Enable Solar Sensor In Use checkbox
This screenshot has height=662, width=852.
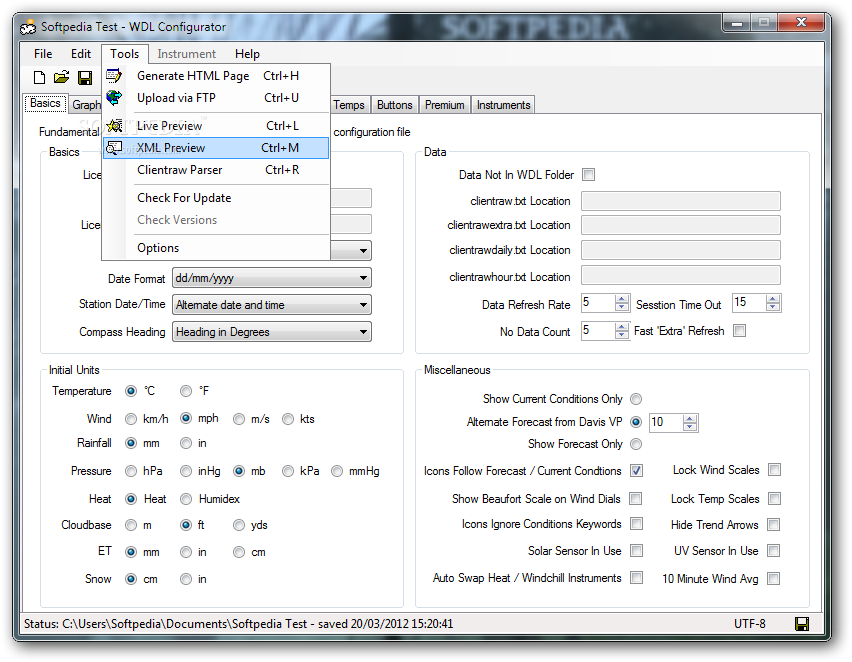636,551
